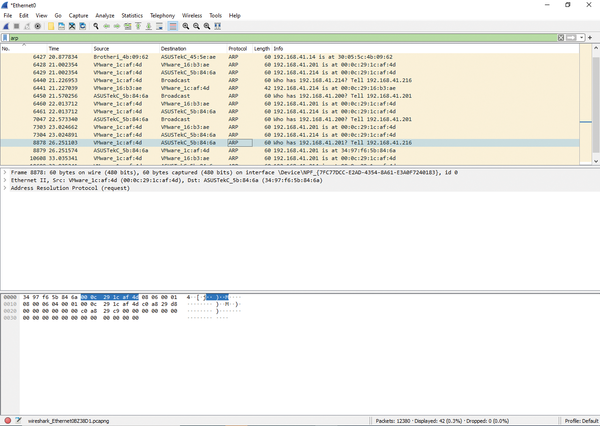The image size is (600, 426).
Task: Open Find Packet with the magnifier icon
Action: tap(96, 26)
